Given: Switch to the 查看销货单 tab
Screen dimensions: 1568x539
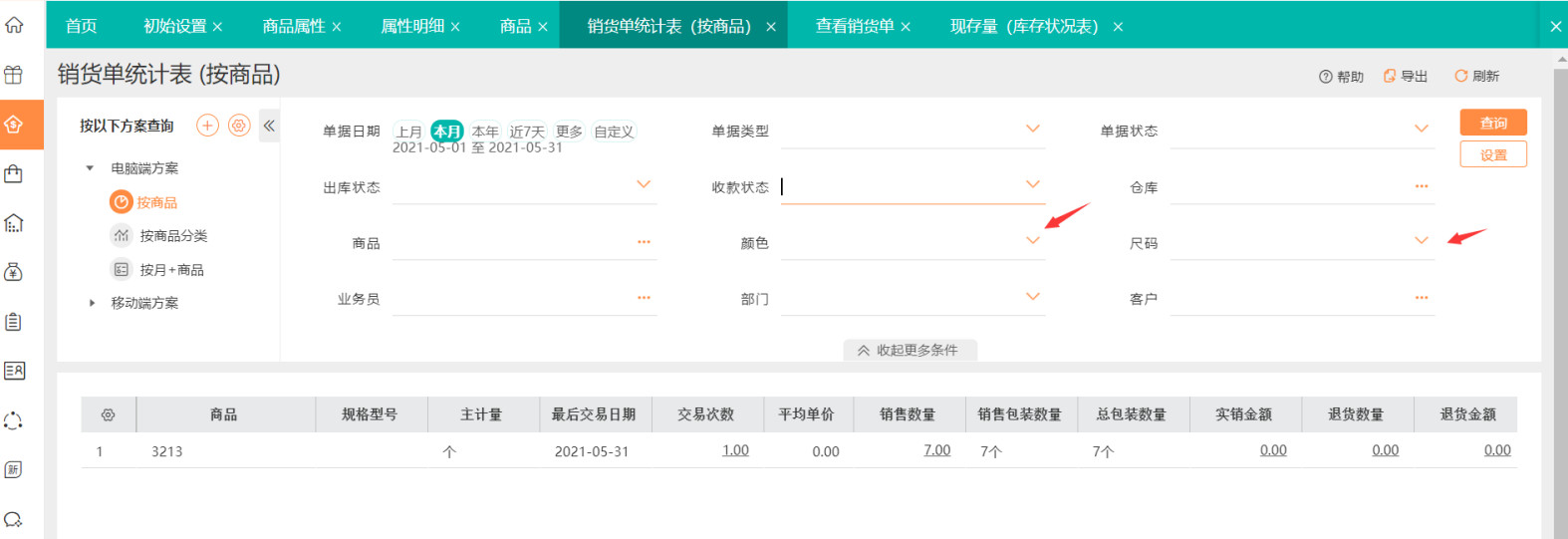Looking at the screenshot, I should coord(854,26).
